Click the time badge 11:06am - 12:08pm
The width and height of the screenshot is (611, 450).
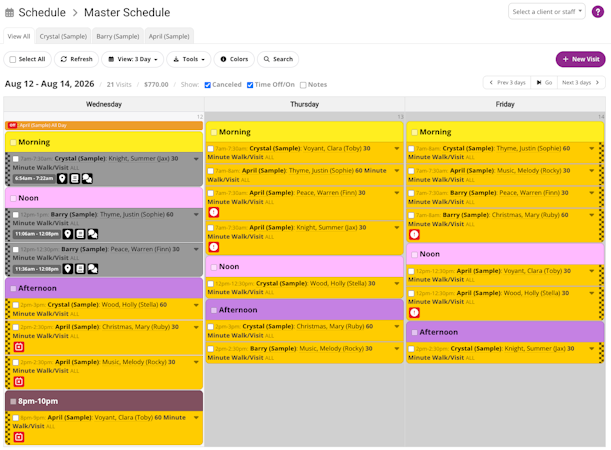(37, 234)
